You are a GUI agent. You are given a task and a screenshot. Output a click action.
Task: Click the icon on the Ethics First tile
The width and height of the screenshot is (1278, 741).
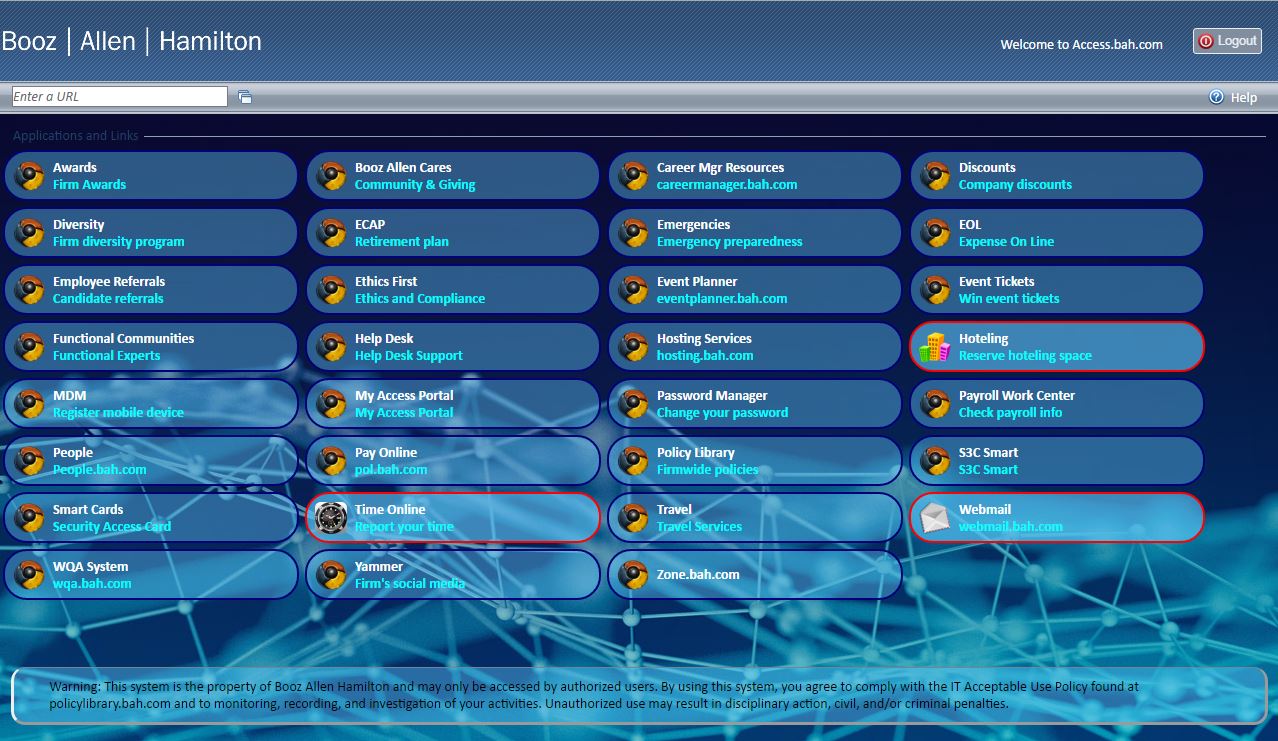pyautogui.click(x=330, y=290)
